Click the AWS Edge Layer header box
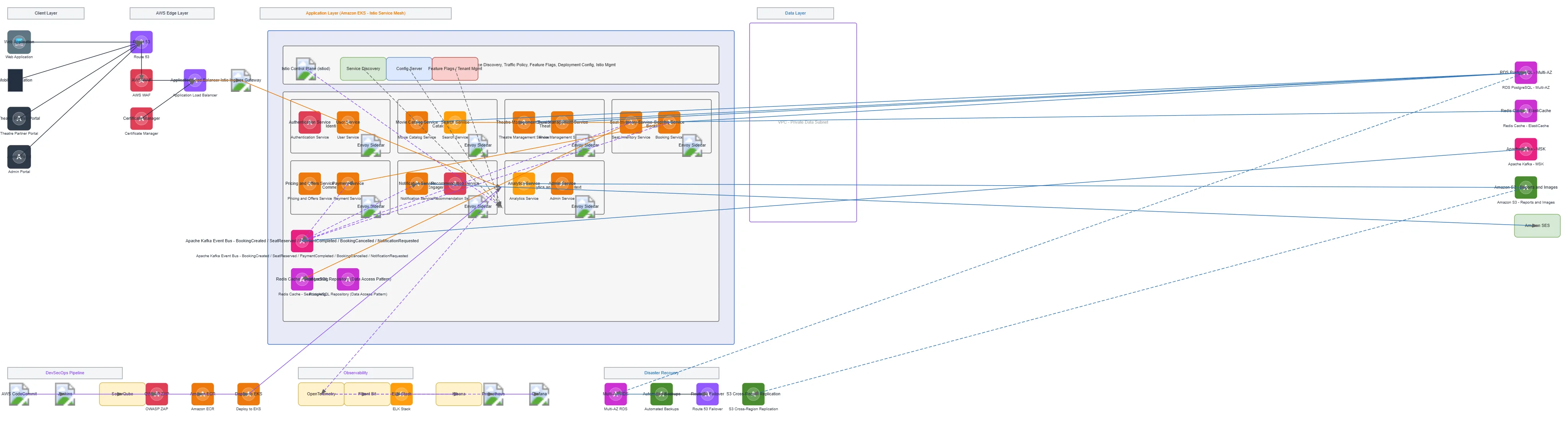 (x=172, y=13)
